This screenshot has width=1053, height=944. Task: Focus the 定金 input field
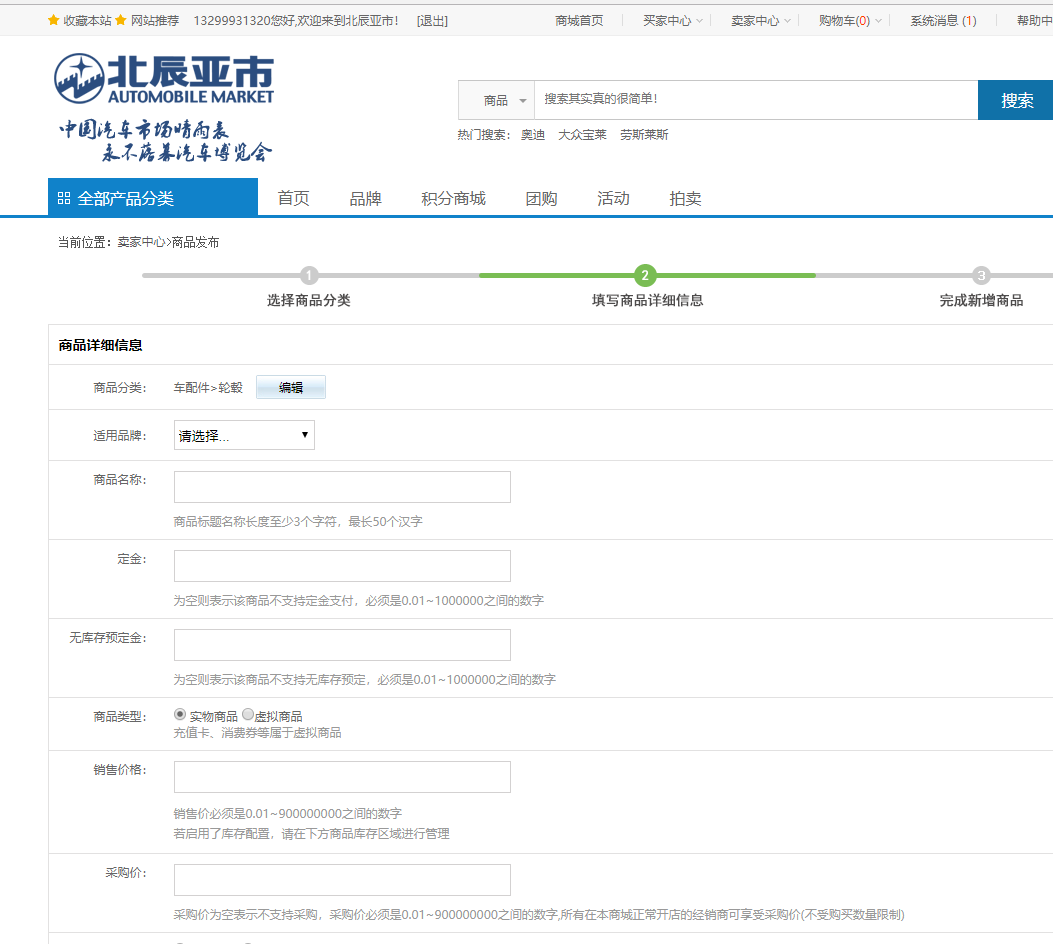click(x=342, y=566)
